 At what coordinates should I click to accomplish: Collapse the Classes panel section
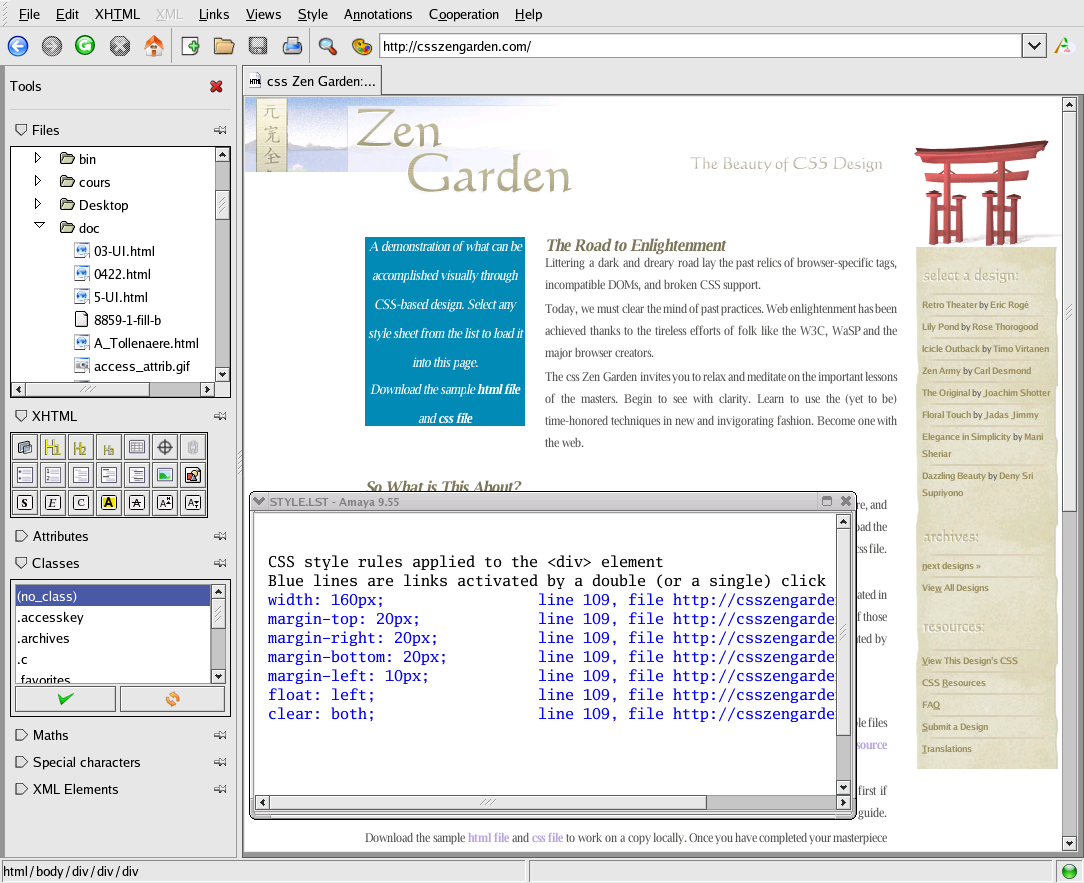click(x=21, y=563)
